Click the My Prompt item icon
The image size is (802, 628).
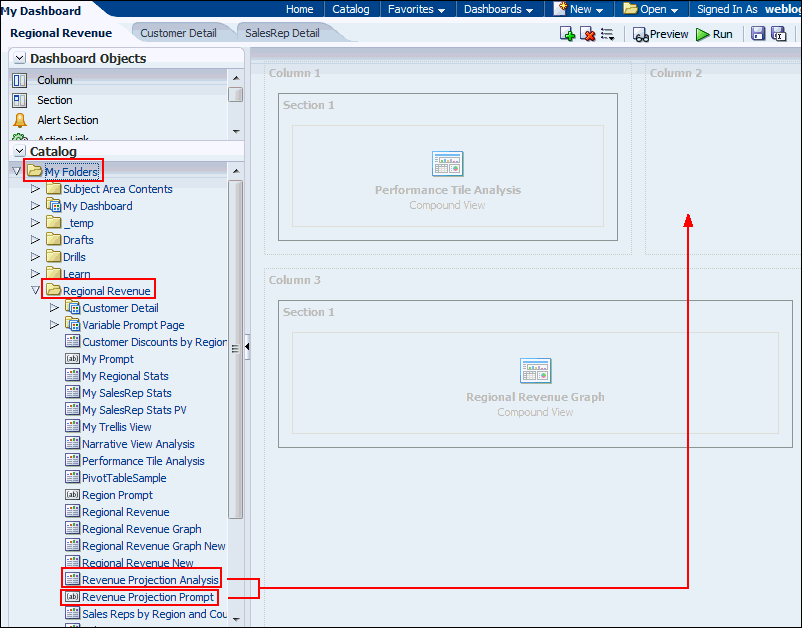[73, 358]
